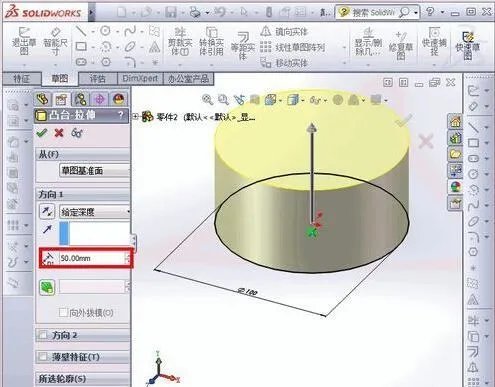This screenshot has height=387, width=495.
Task: Click the 等距实体 Offset Entities tool
Action: pyautogui.click(x=243, y=46)
